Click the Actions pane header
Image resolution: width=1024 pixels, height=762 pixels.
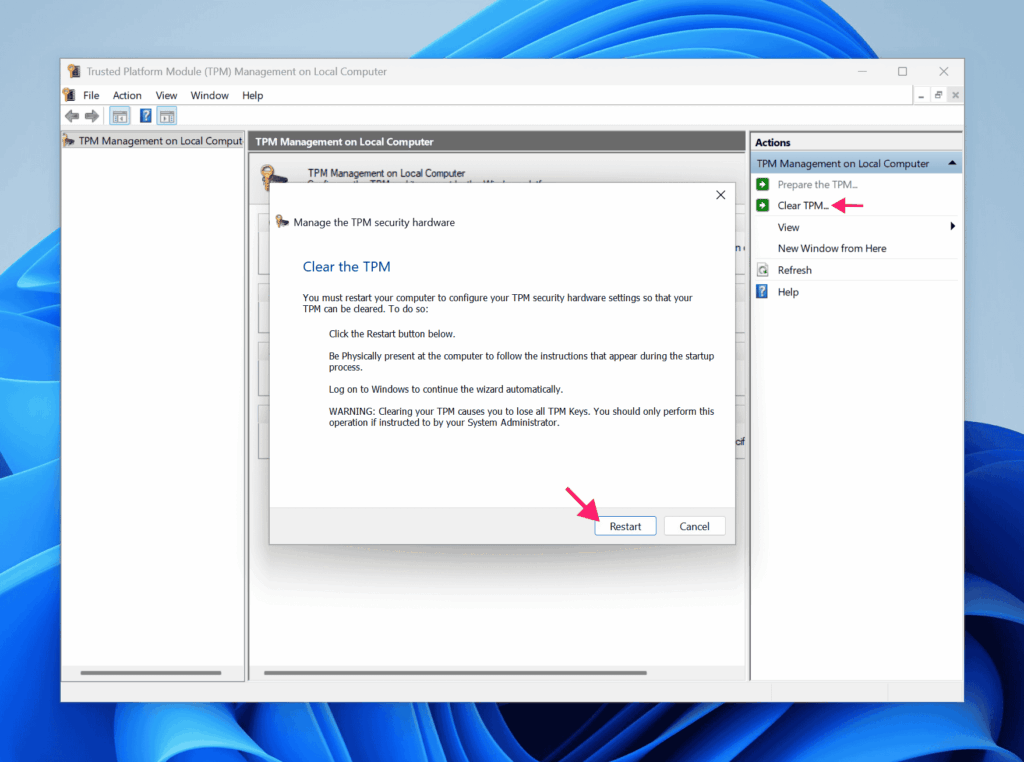coord(857,142)
